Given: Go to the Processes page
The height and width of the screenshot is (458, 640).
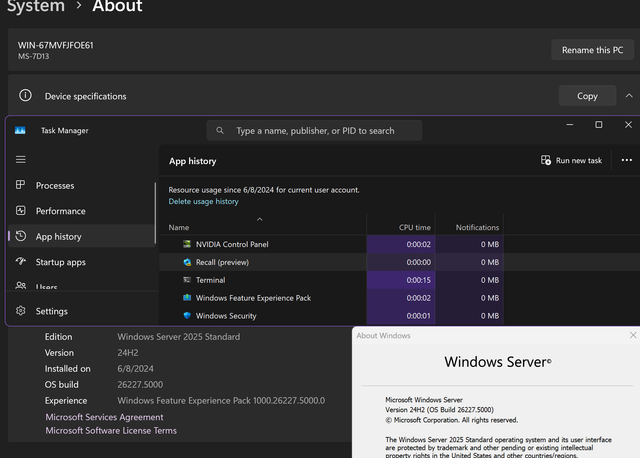Looking at the screenshot, I should click(81, 185).
